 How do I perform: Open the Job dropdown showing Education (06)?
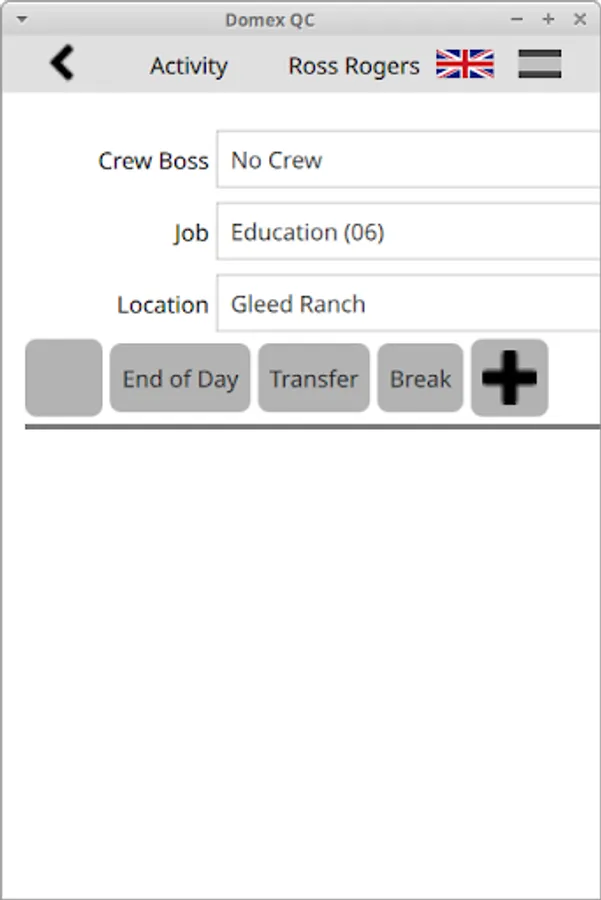(400, 232)
